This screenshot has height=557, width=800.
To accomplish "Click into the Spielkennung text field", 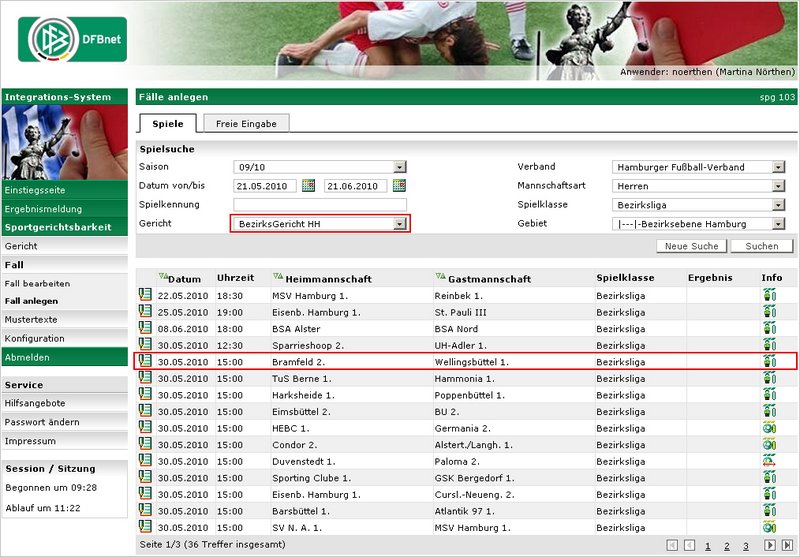I will point(320,205).
